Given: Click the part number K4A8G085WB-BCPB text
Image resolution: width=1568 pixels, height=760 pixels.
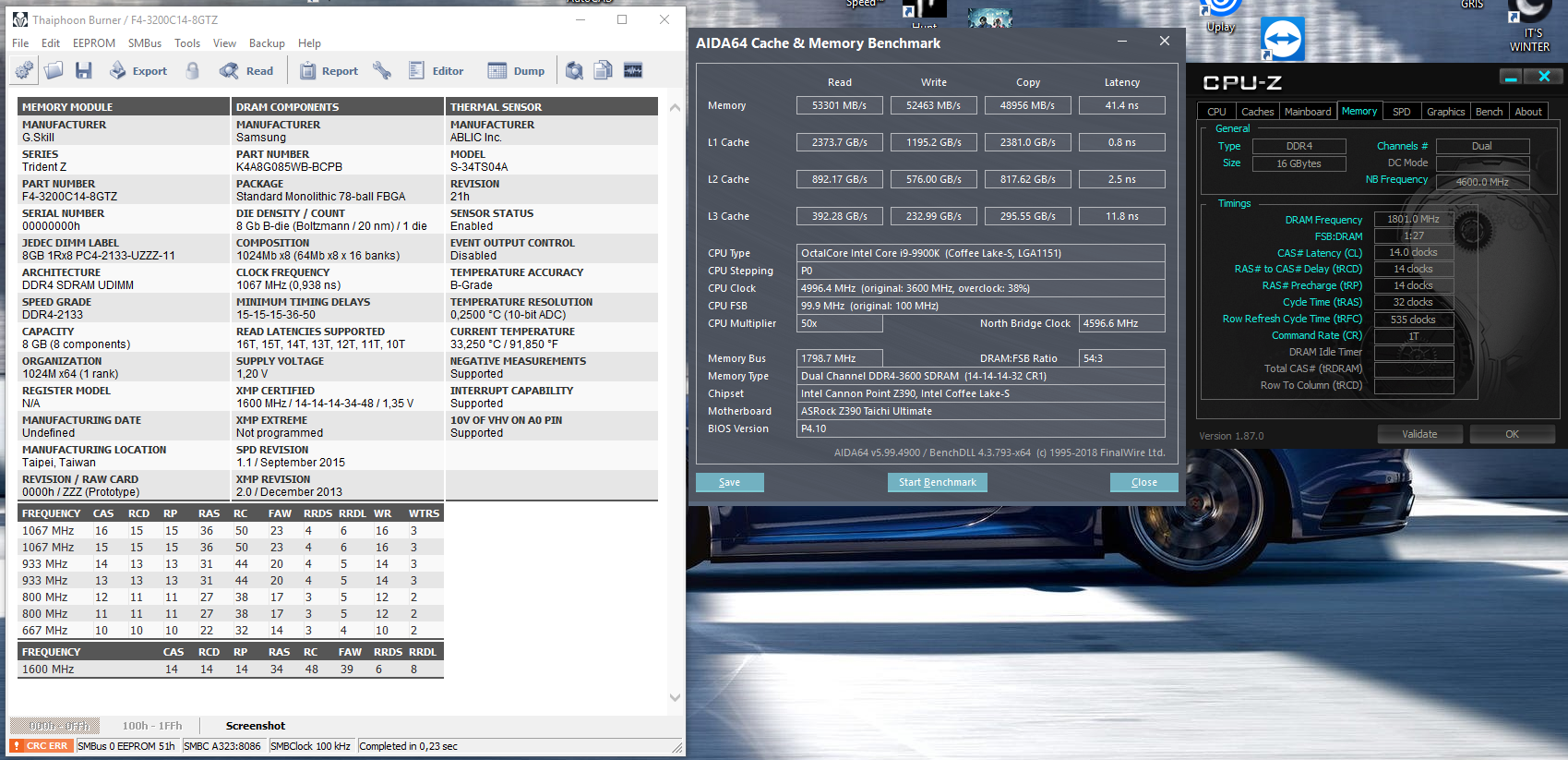Looking at the screenshot, I should [289, 167].
